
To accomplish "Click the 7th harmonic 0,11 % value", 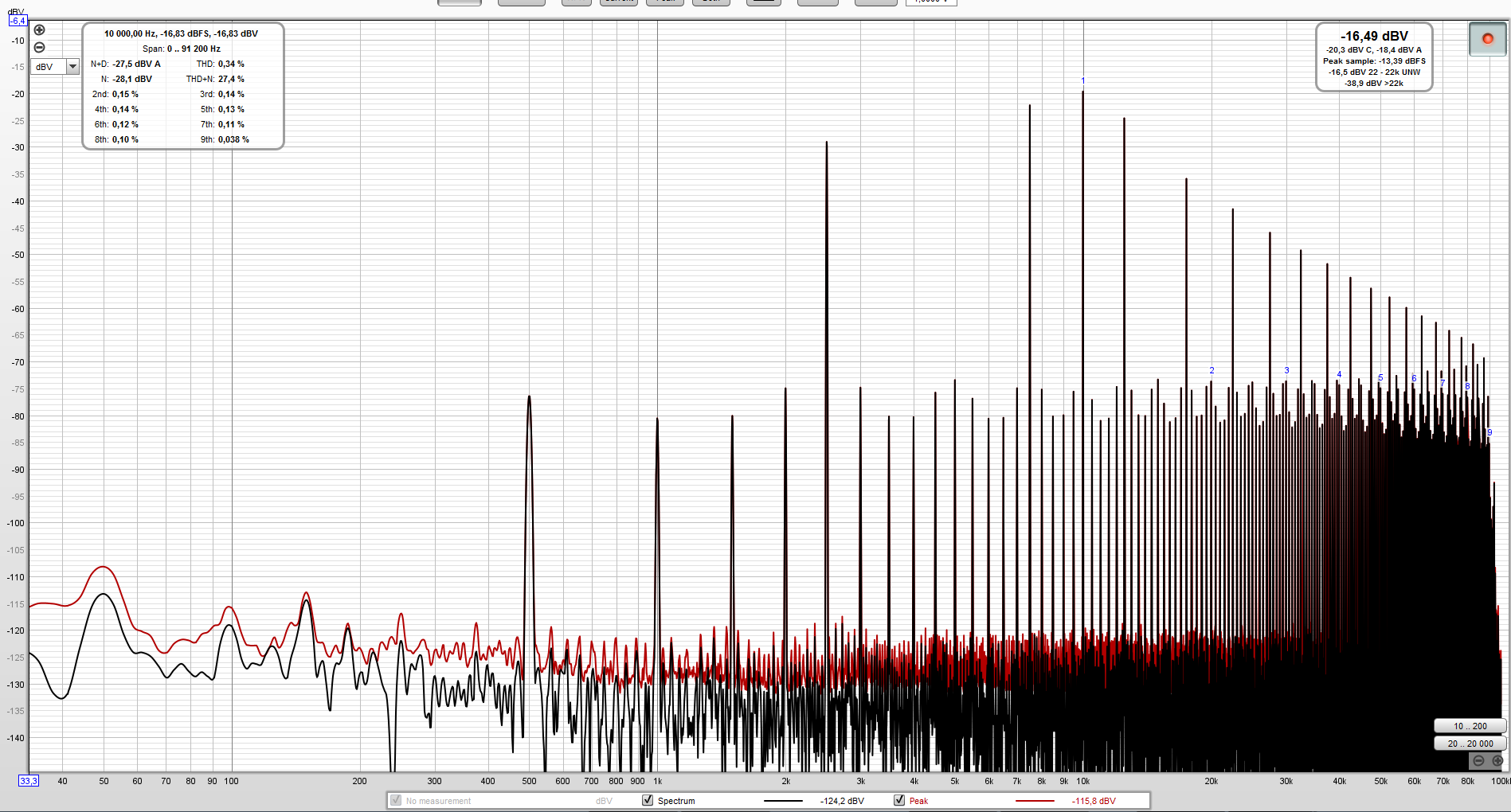I will pos(231,124).
